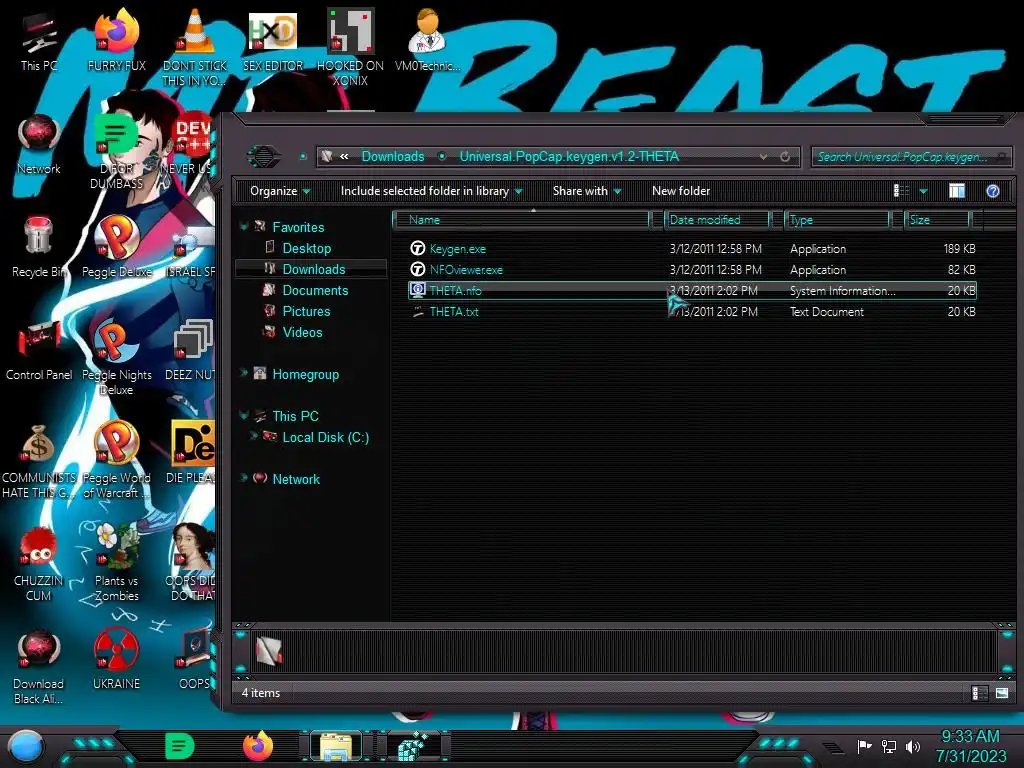Launch CHUZZIN CUM desktop shortcut
This screenshot has height=768, width=1024.
click(39, 564)
